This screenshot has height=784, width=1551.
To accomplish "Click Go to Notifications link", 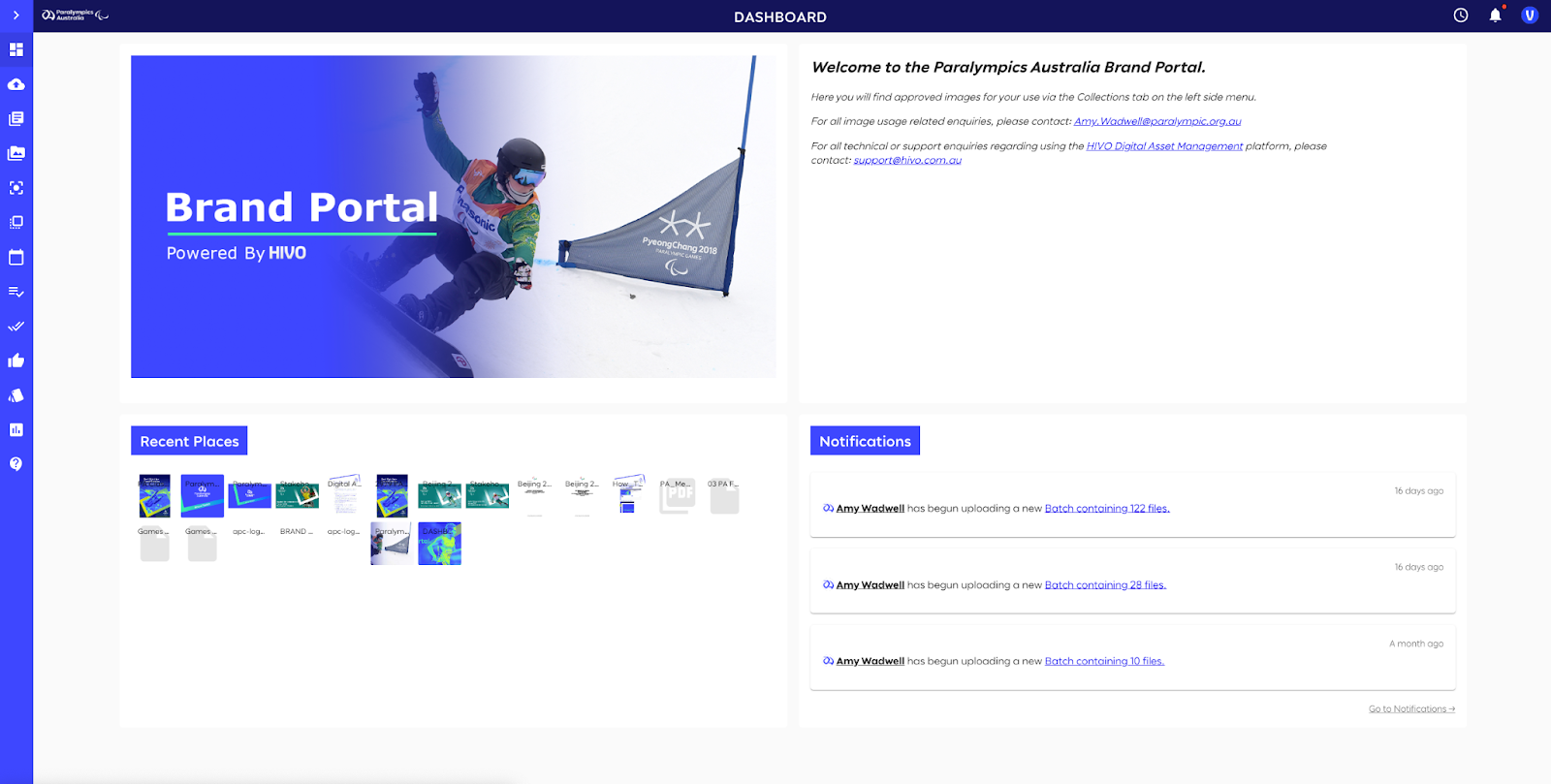I will 1411,709.
